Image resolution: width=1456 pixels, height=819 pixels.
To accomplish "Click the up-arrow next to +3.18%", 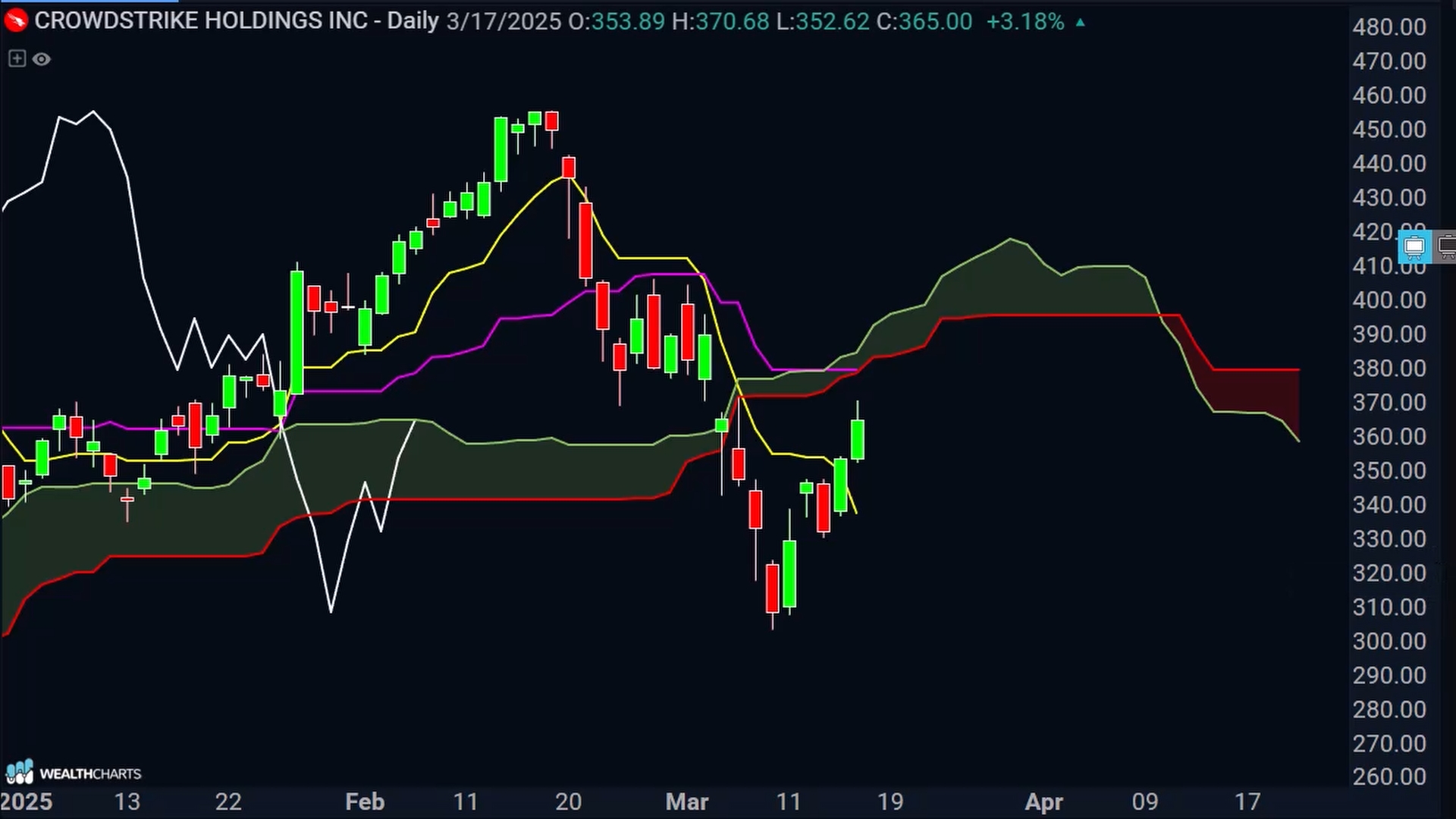I will 1081,23.
